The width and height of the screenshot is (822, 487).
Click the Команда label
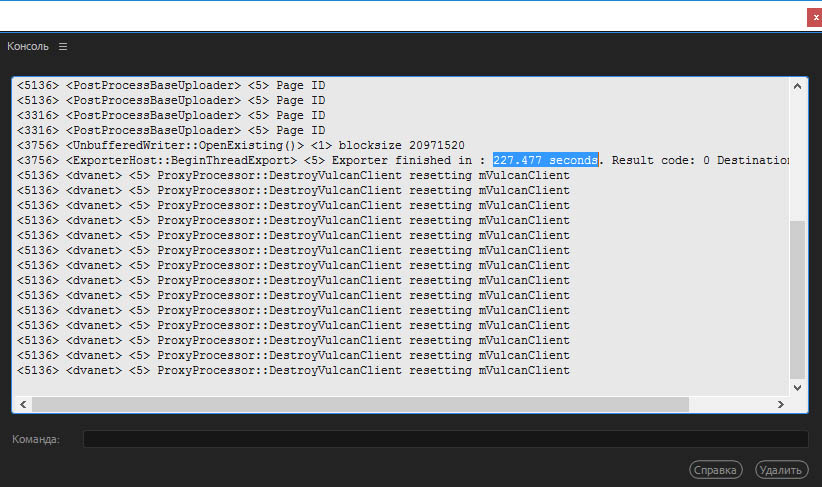click(36, 439)
